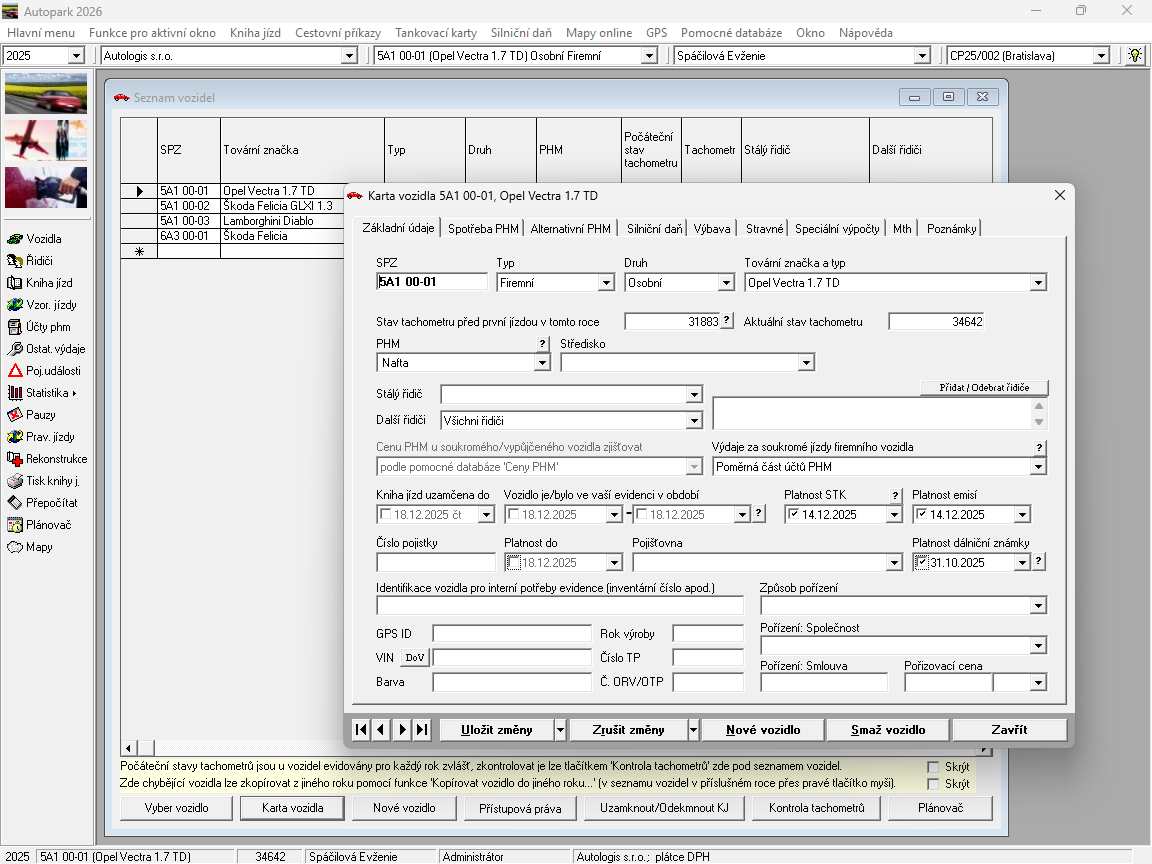Open the Tovární značka a typ dropdown
Screen dimensions: 1152x864
coord(1038,283)
